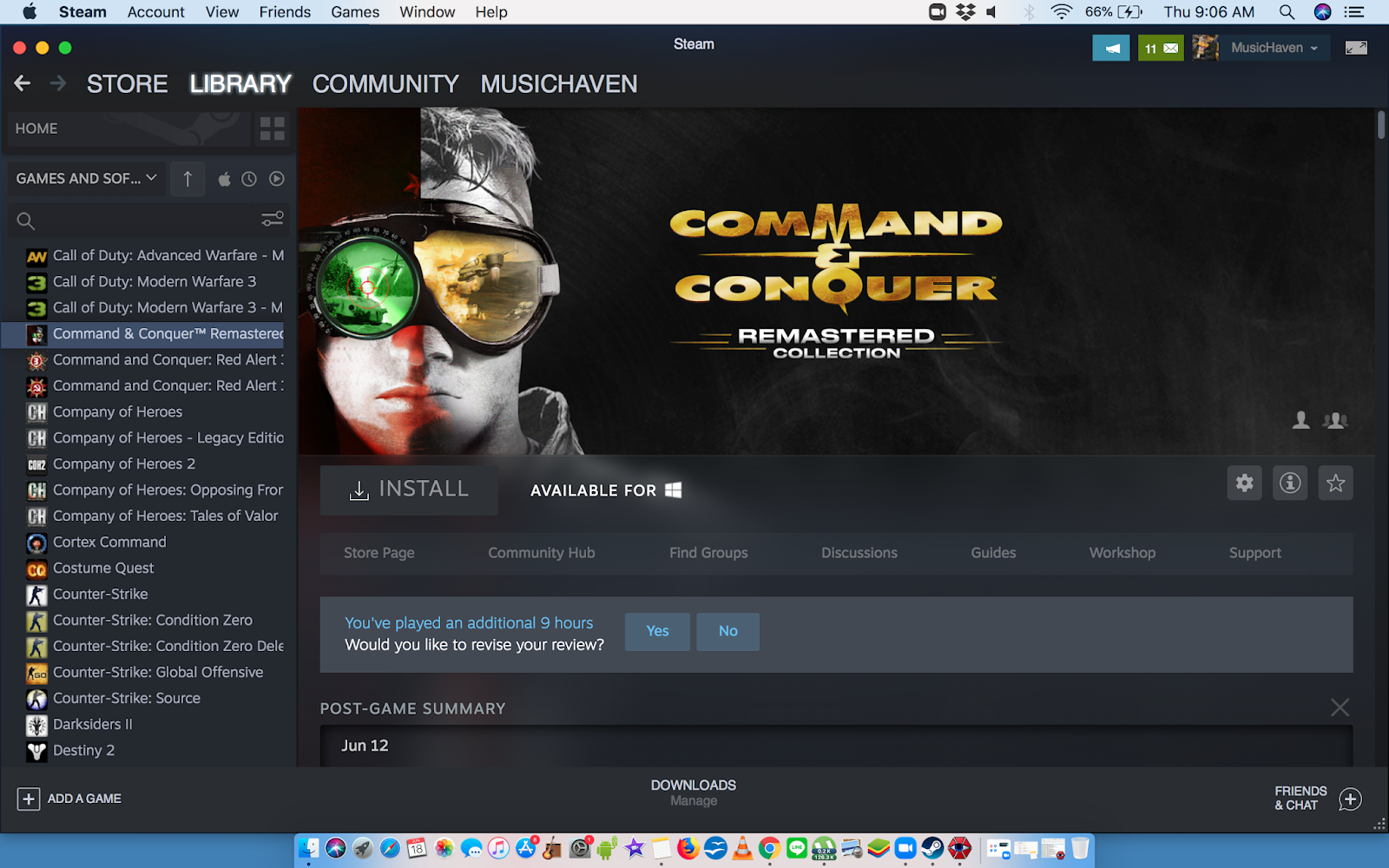This screenshot has width=1389, height=868.
Task: Open the 11 notifications inbox
Action: [x=1161, y=48]
